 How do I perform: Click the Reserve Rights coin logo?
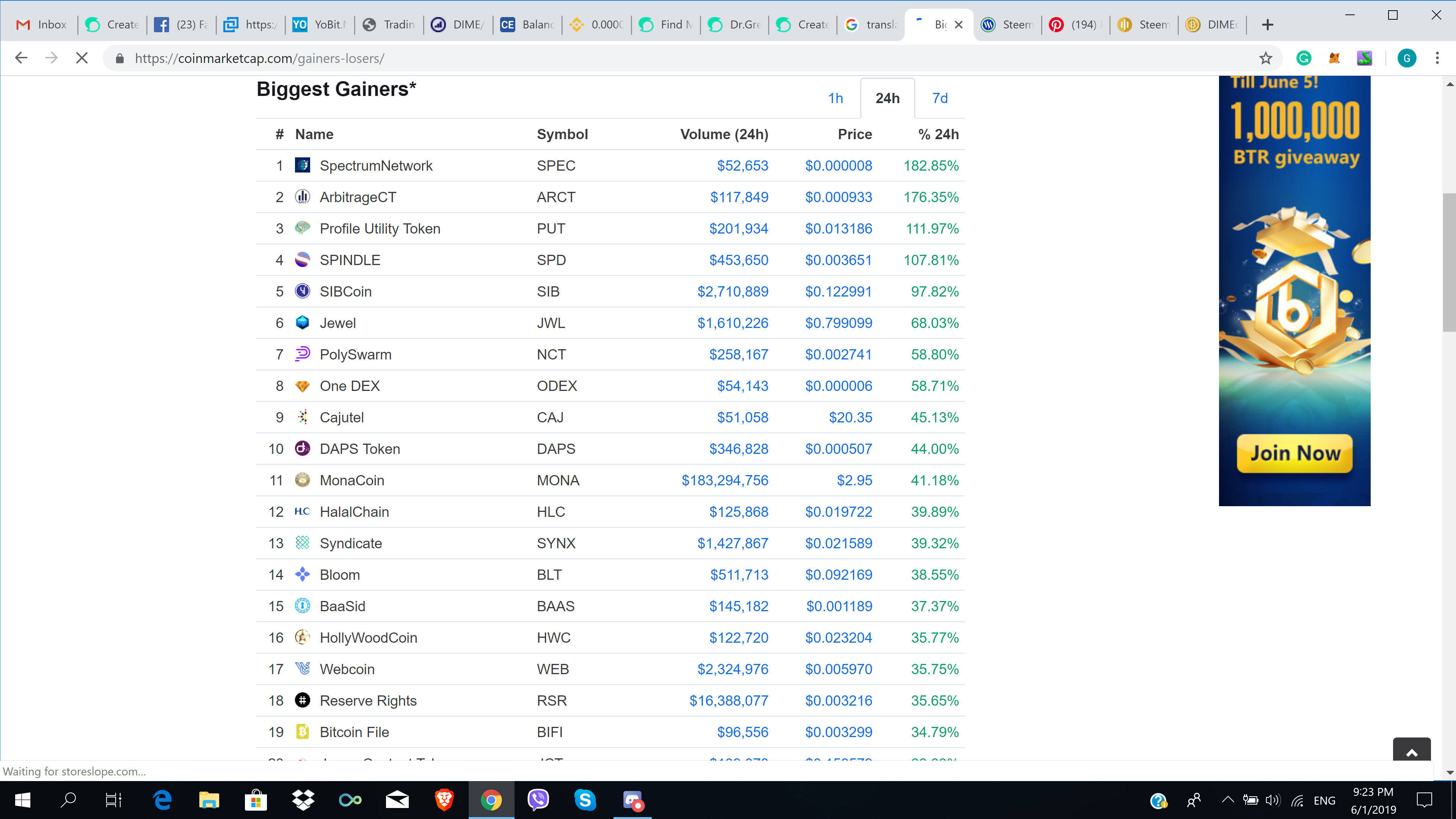[303, 700]
